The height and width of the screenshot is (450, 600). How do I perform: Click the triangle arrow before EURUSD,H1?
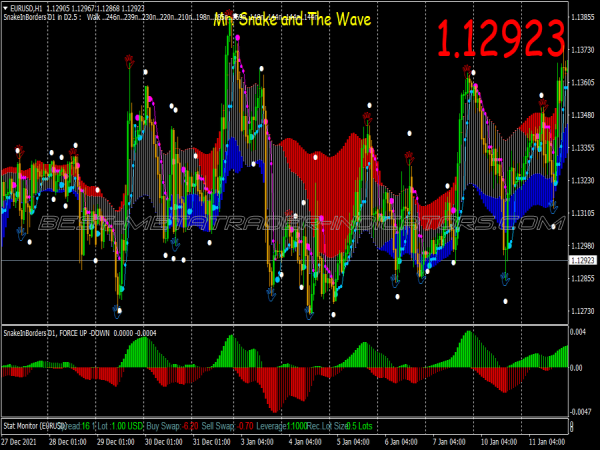coord(5,8)
